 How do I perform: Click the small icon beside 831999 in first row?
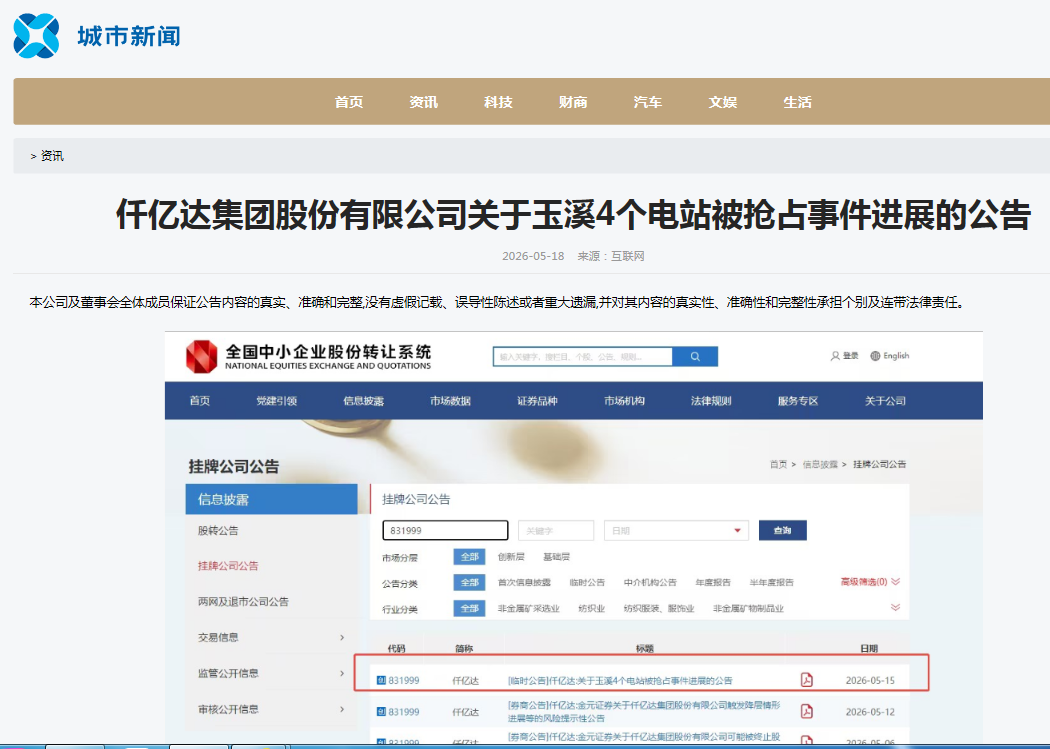coord(381,681)
